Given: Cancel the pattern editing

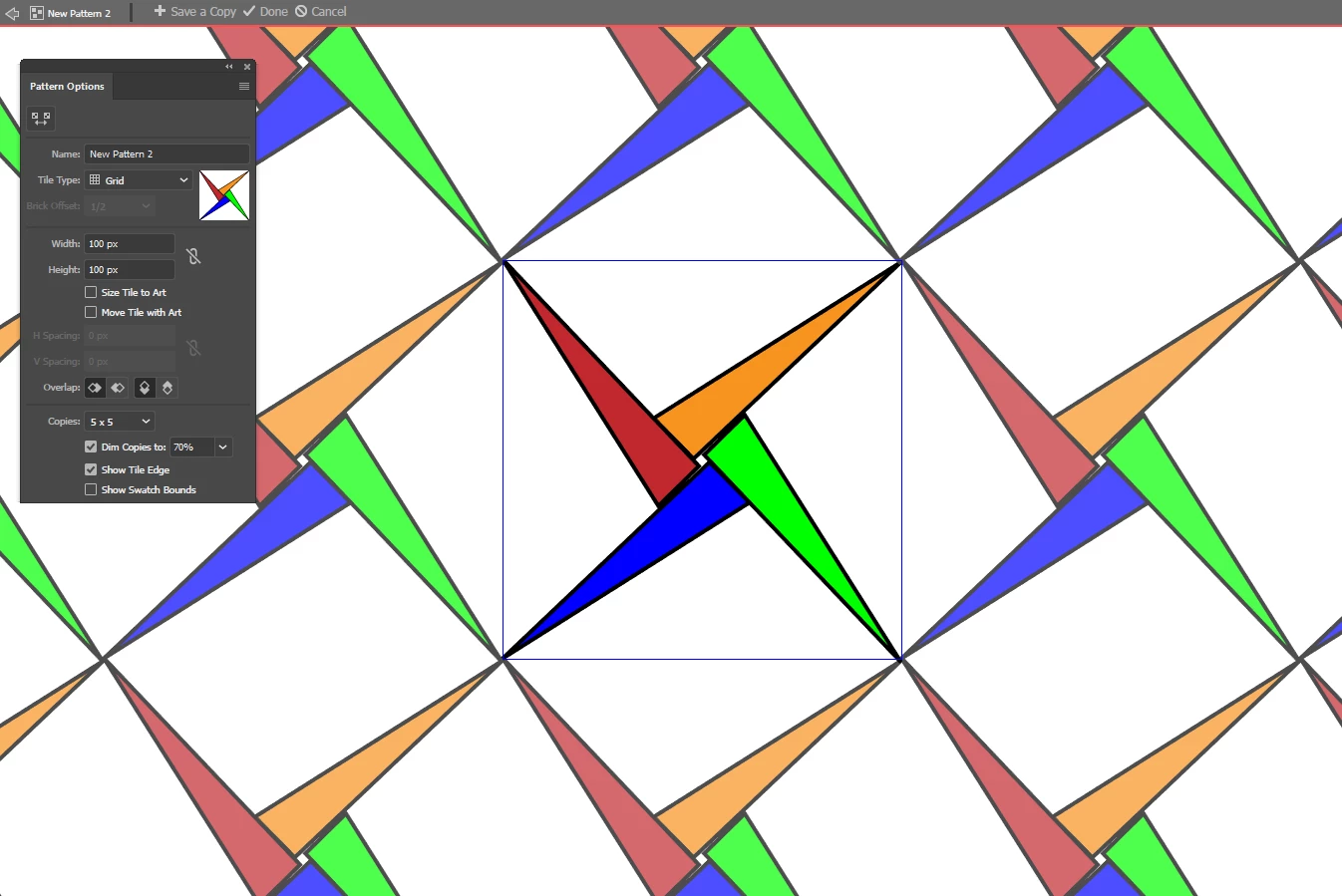Looking at the screenshot, I should 321,12.
